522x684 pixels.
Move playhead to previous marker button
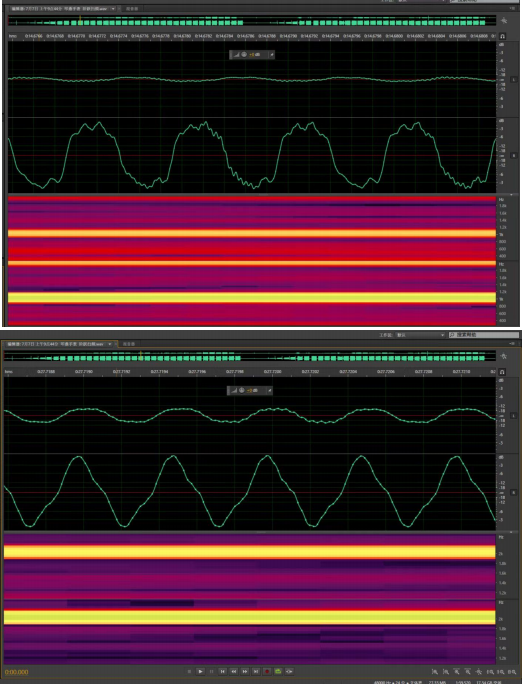point(222,671)
